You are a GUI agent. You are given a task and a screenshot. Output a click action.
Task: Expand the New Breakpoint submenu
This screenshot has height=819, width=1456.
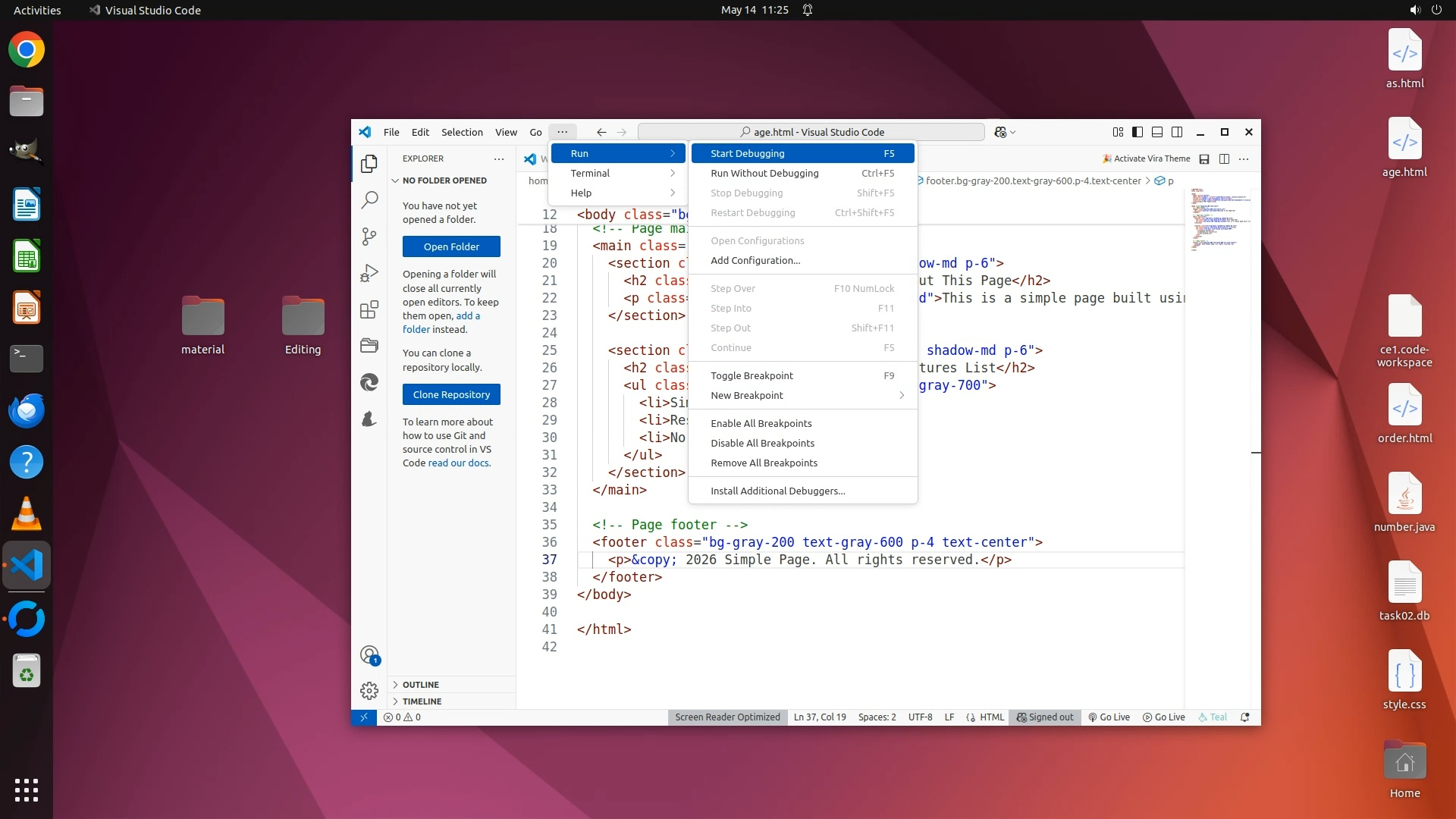[x=802, y=395]
